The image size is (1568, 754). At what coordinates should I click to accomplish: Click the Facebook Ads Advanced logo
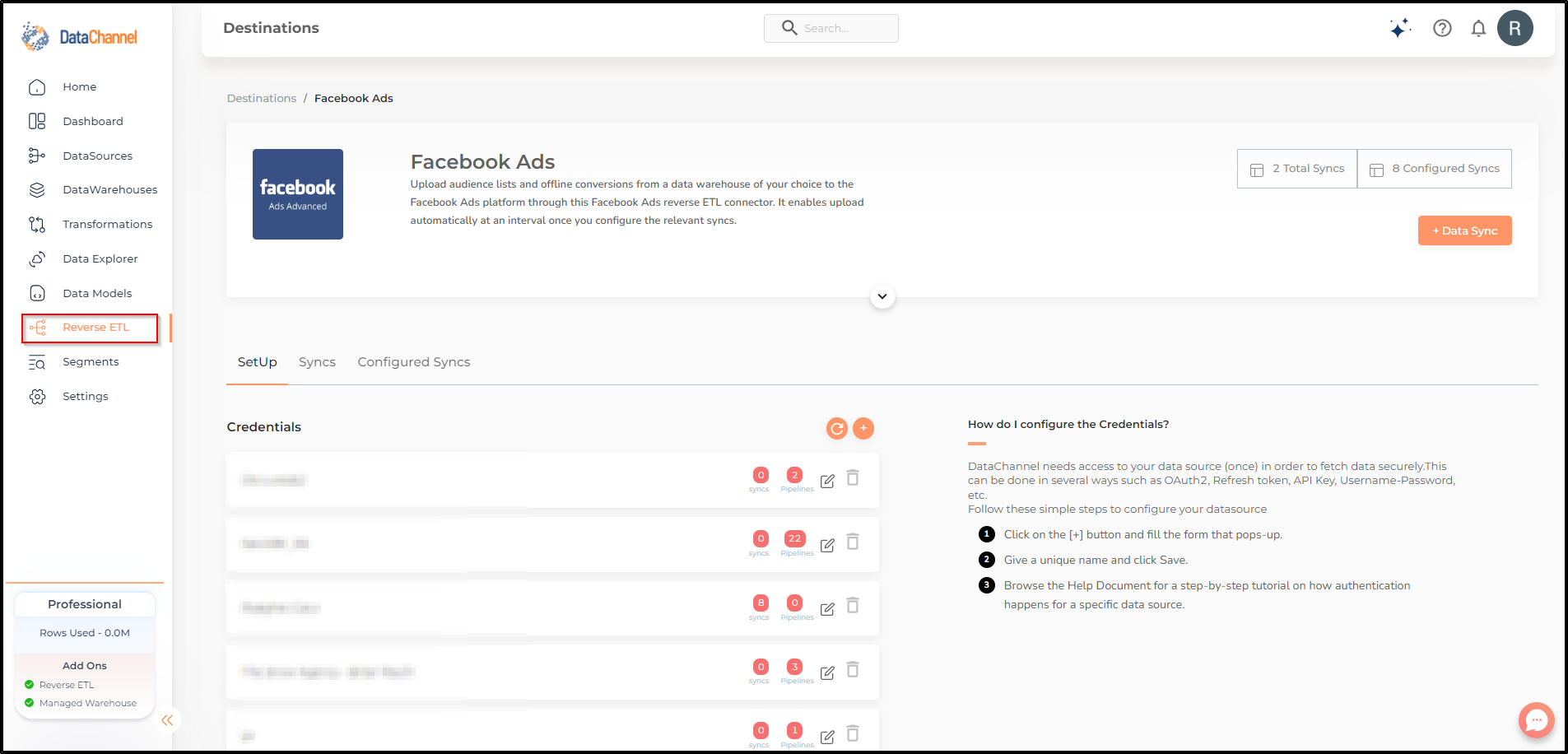pos(298,194)
